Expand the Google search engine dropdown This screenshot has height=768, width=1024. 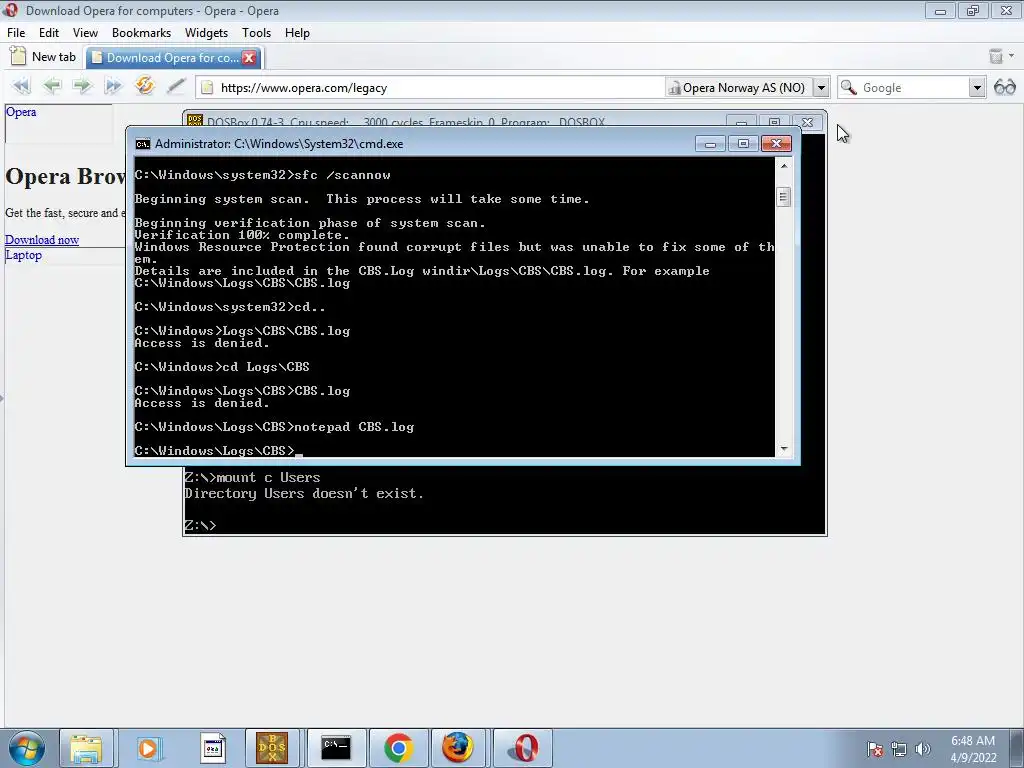[x=976, y=88]
